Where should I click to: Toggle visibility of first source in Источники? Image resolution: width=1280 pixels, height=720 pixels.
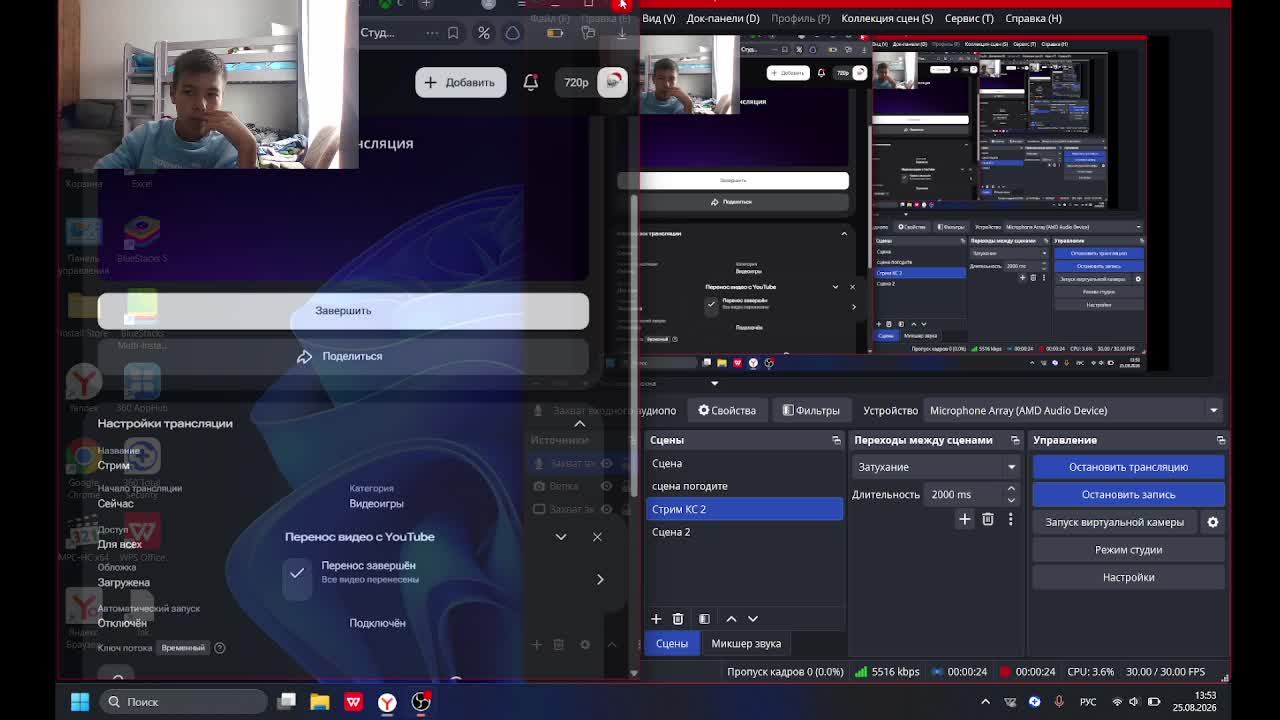pyautogui.click(x=606, y=463)
